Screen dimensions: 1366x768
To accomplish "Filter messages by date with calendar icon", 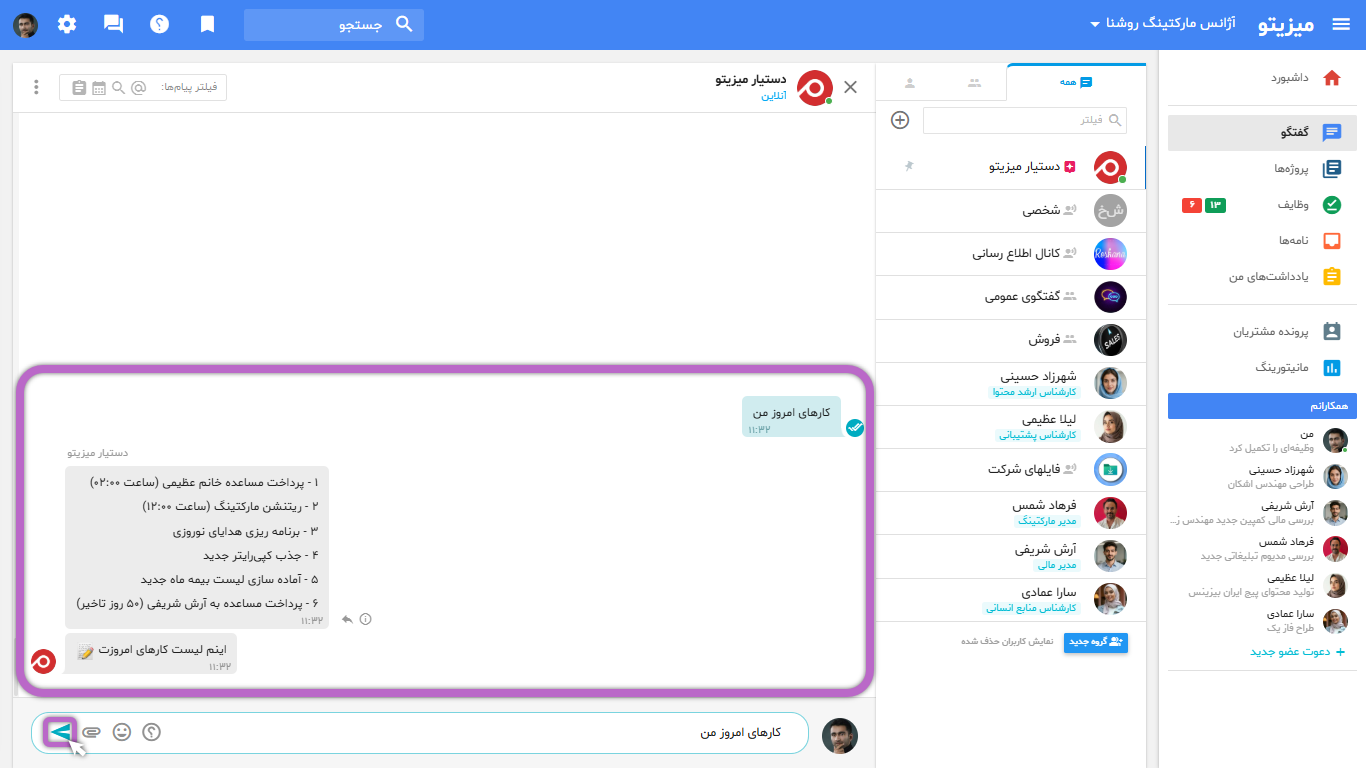I will (x=99, y=88).
